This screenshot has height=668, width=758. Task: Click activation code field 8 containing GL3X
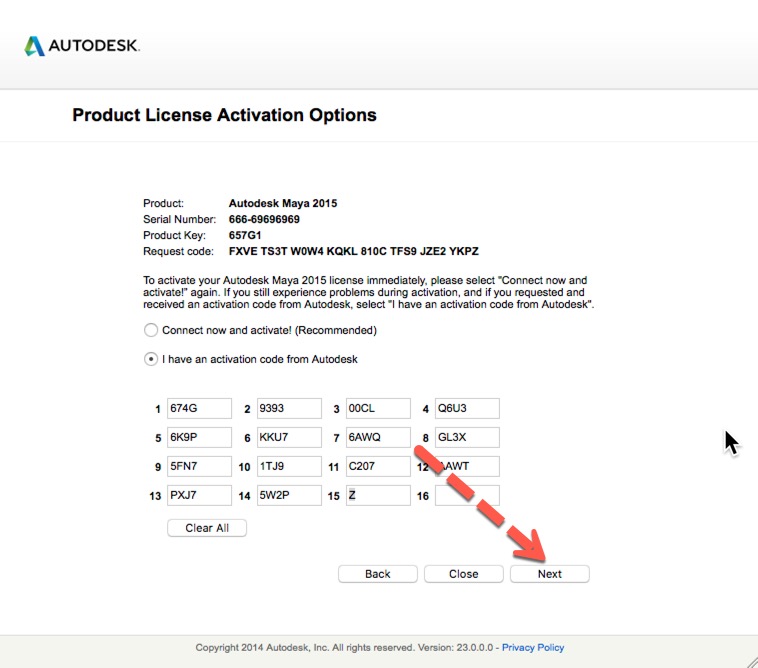[467, 437]
